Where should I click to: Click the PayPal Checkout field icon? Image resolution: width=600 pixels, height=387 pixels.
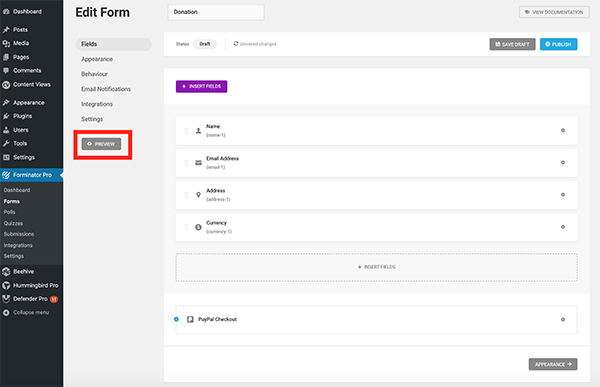click(190, 320)
